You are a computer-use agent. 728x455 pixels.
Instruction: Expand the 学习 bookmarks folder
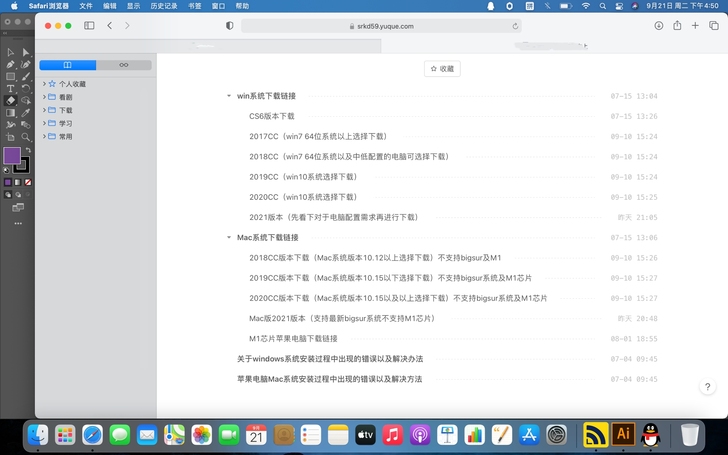(44, 123)
